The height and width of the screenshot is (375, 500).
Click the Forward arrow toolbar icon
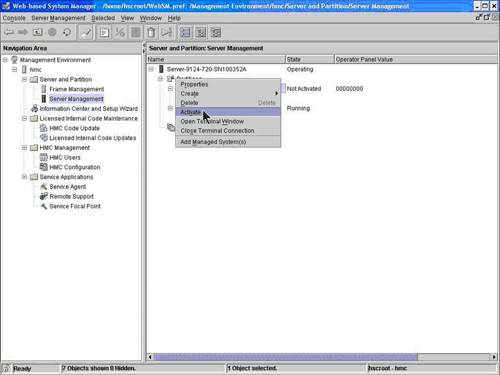pyautogui.click(x=23, y=32)
